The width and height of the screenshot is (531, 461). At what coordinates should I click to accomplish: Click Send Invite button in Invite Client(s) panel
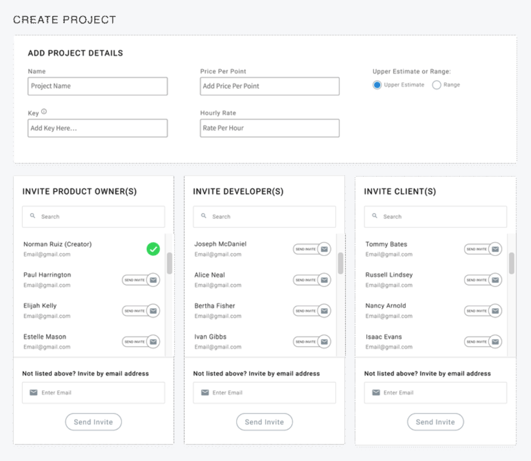point(436,422)
